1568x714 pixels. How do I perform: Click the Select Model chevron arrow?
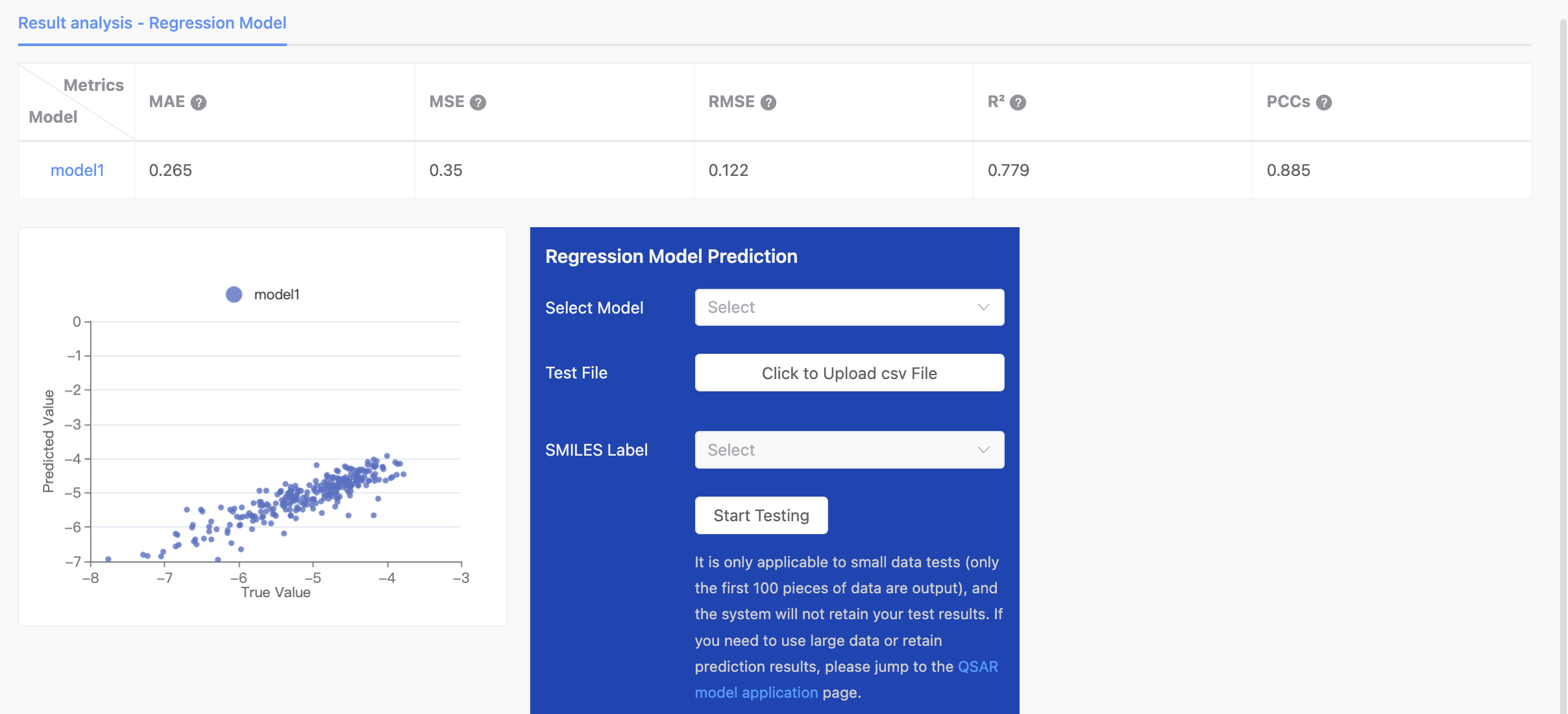coord(983,307)
